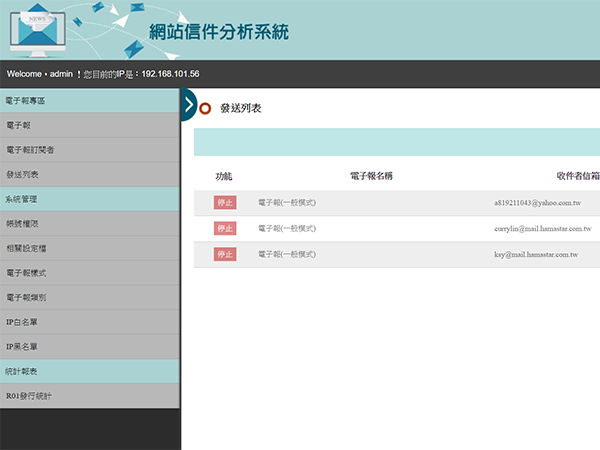Open R01發行統計 report
The height and width of the screenshot is (450, 600).
click(x=90, y=396)
